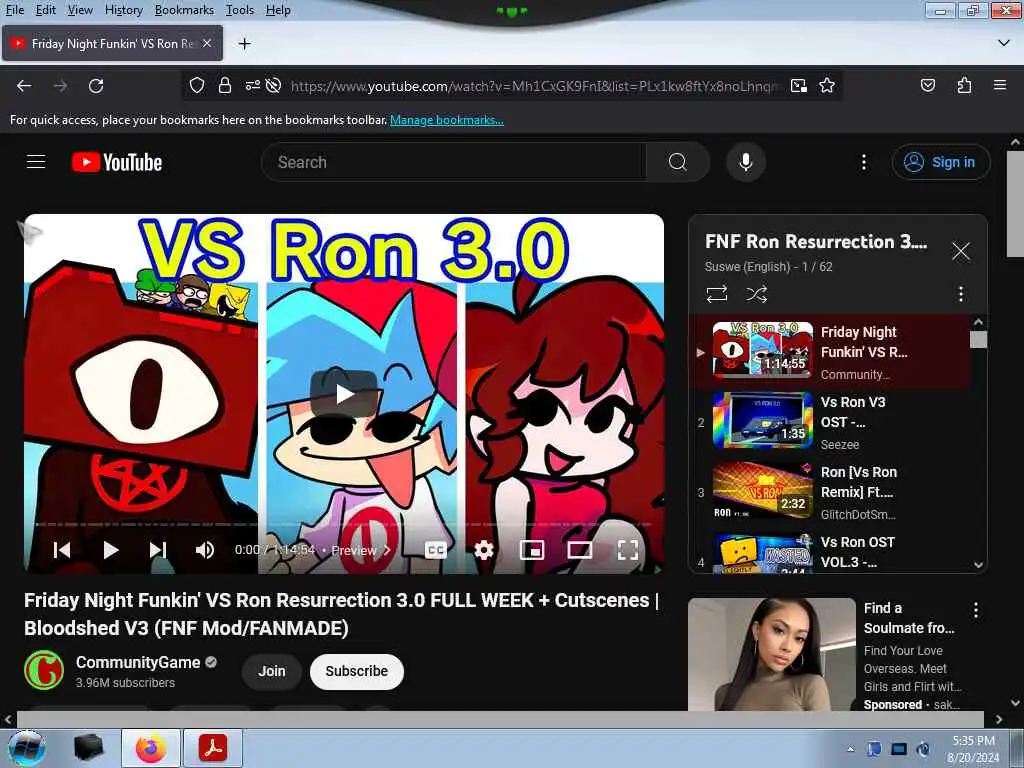Open the Firefox application menu
This screenshot has height=768, width=1024.
tap(1000, 86)
